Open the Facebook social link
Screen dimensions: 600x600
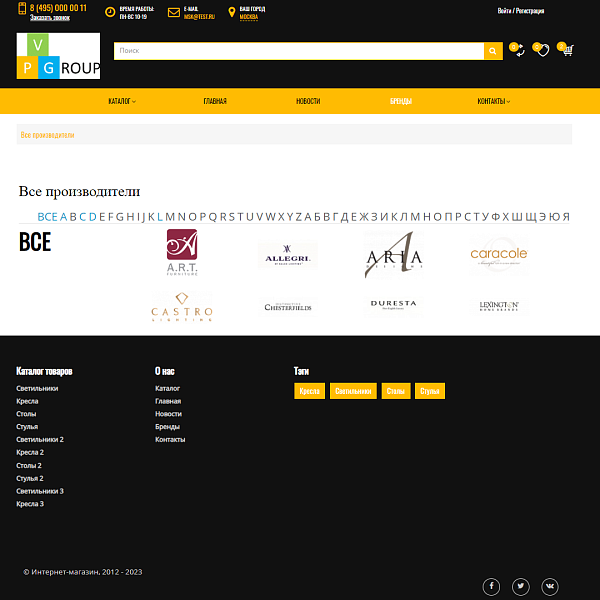[x=492, y=587]
